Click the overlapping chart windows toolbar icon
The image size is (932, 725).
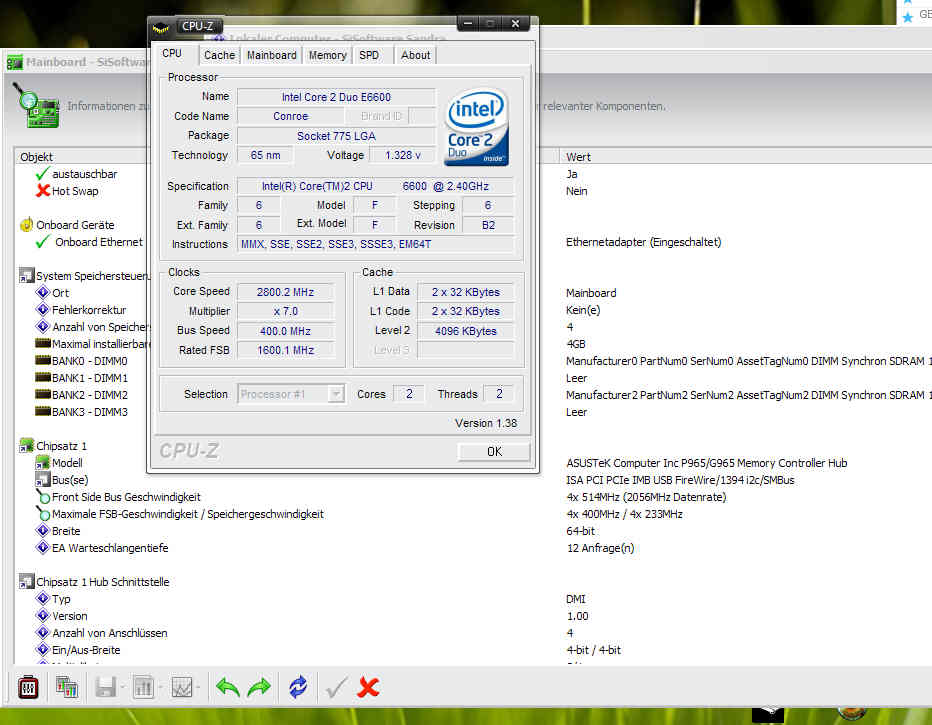[x=67, y=688]
